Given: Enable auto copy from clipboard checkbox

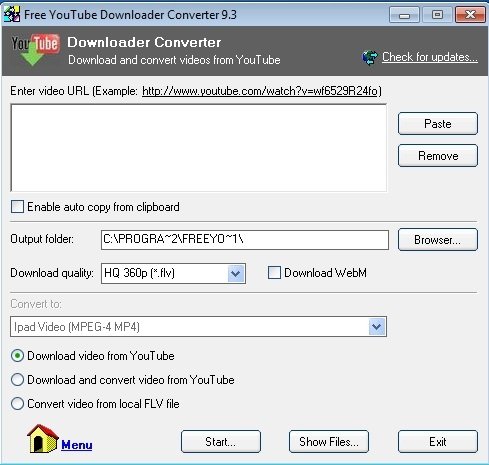Looking at the screenshot, I should (x=17, y=207).
